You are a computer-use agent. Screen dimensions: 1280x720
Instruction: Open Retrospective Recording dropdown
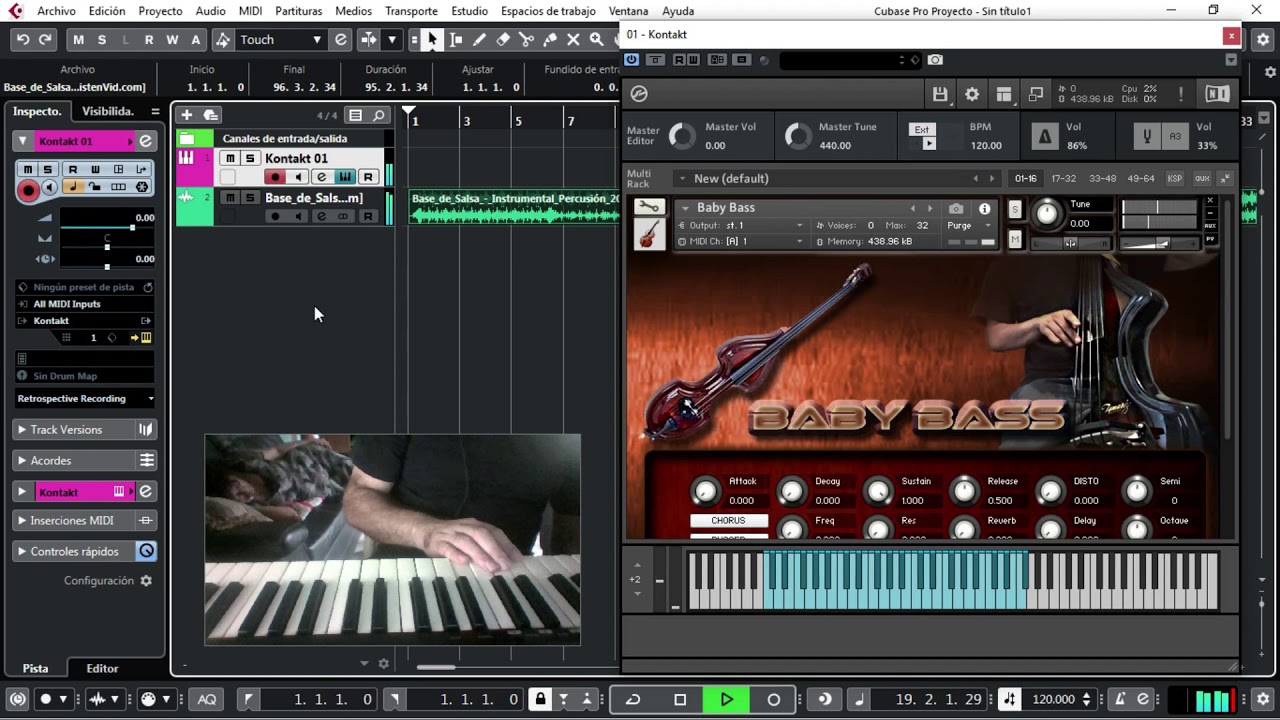[86, 399]
